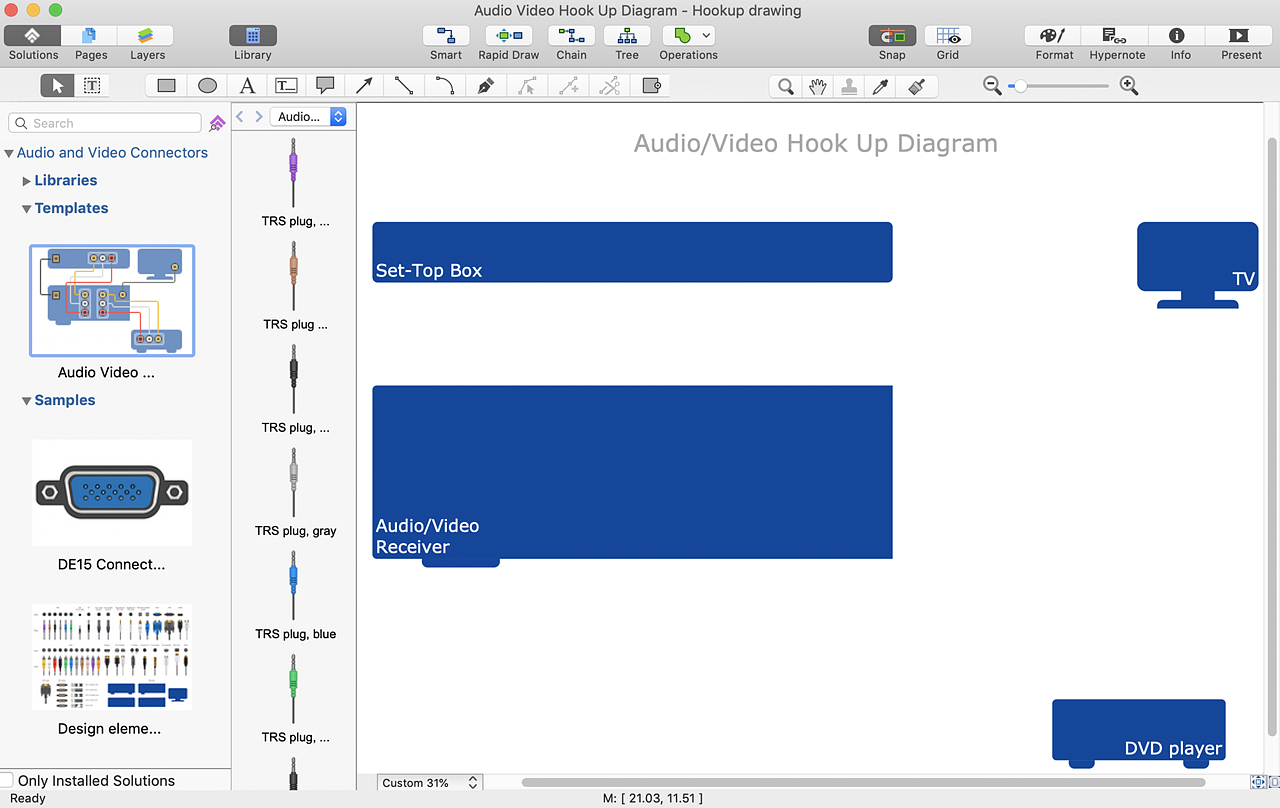Activate Rapid Draw mode
The width and height of the screenshot is (1280, 808).
508,36
